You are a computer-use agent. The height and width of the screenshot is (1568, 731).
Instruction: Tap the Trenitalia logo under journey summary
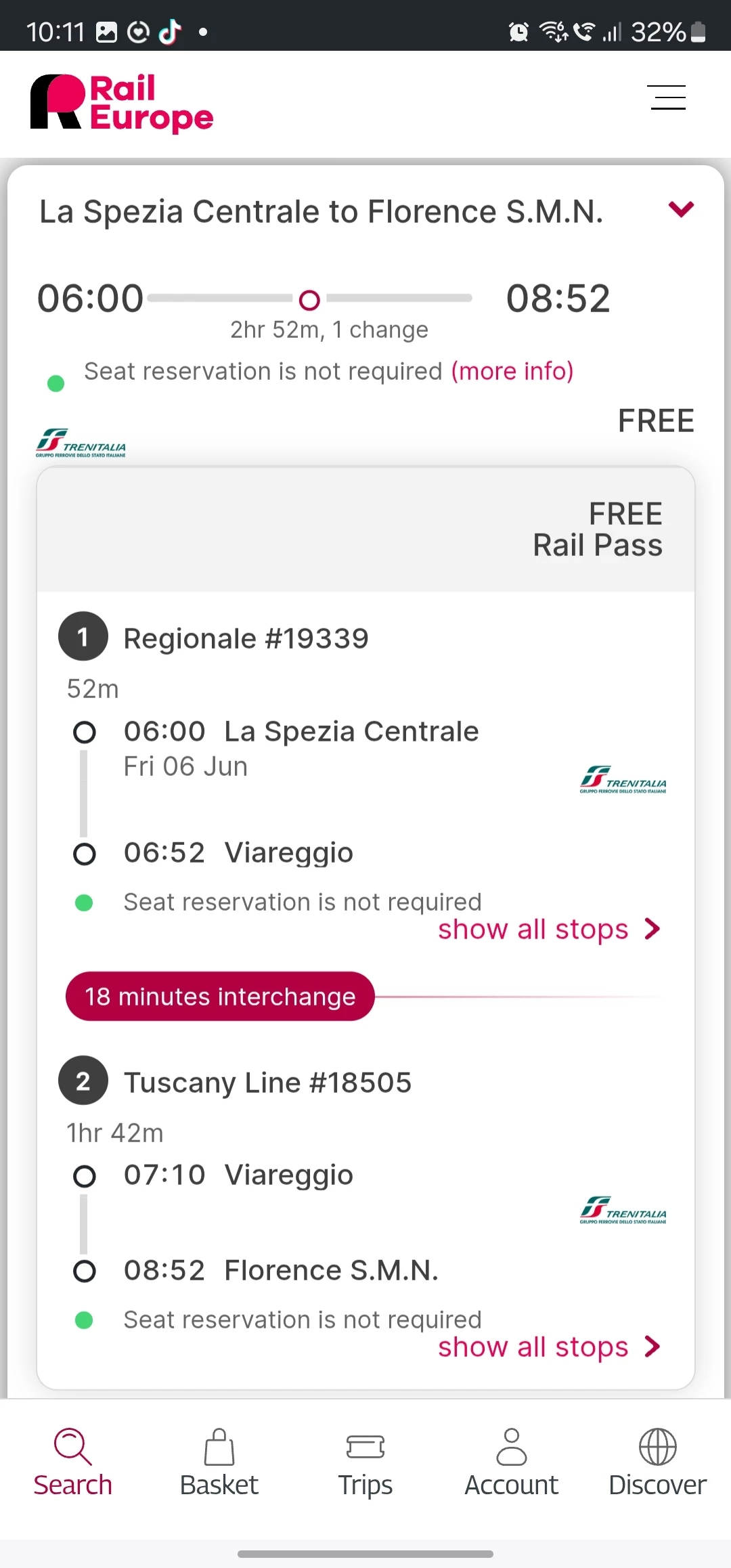(81, 443)
